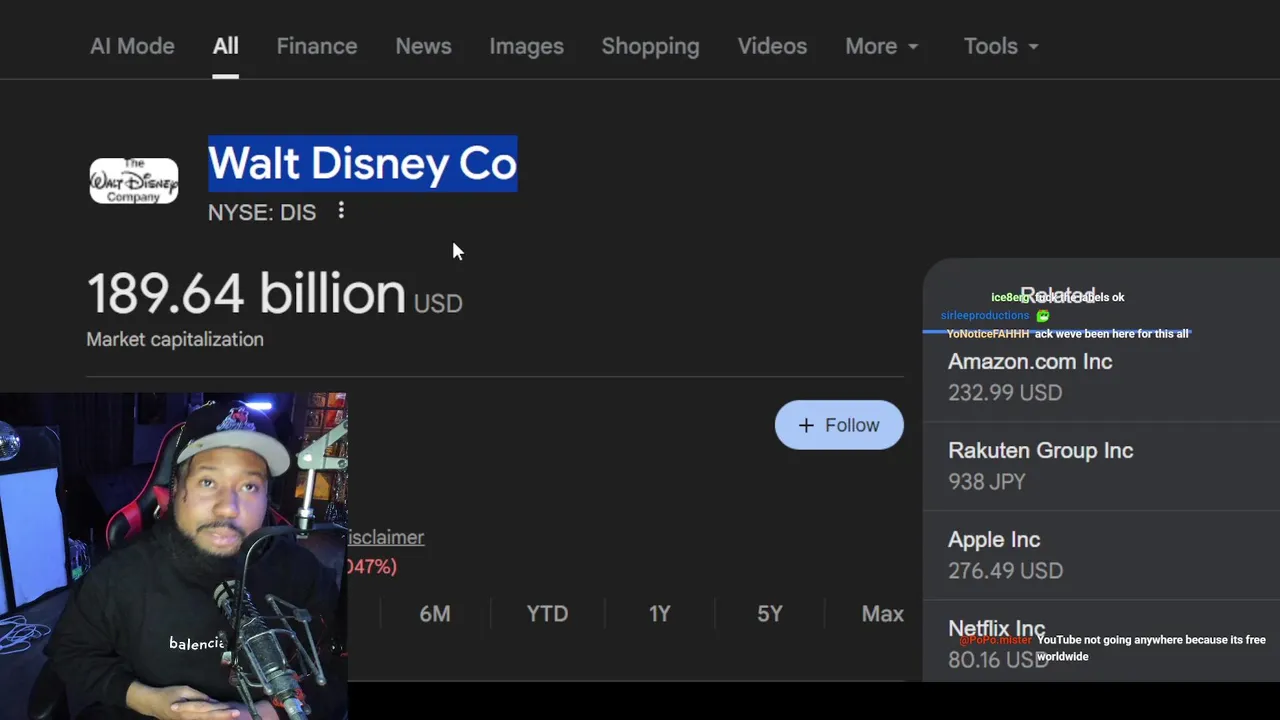Open the AI Mode search tab
The image size is (1280, 720).
132,46
